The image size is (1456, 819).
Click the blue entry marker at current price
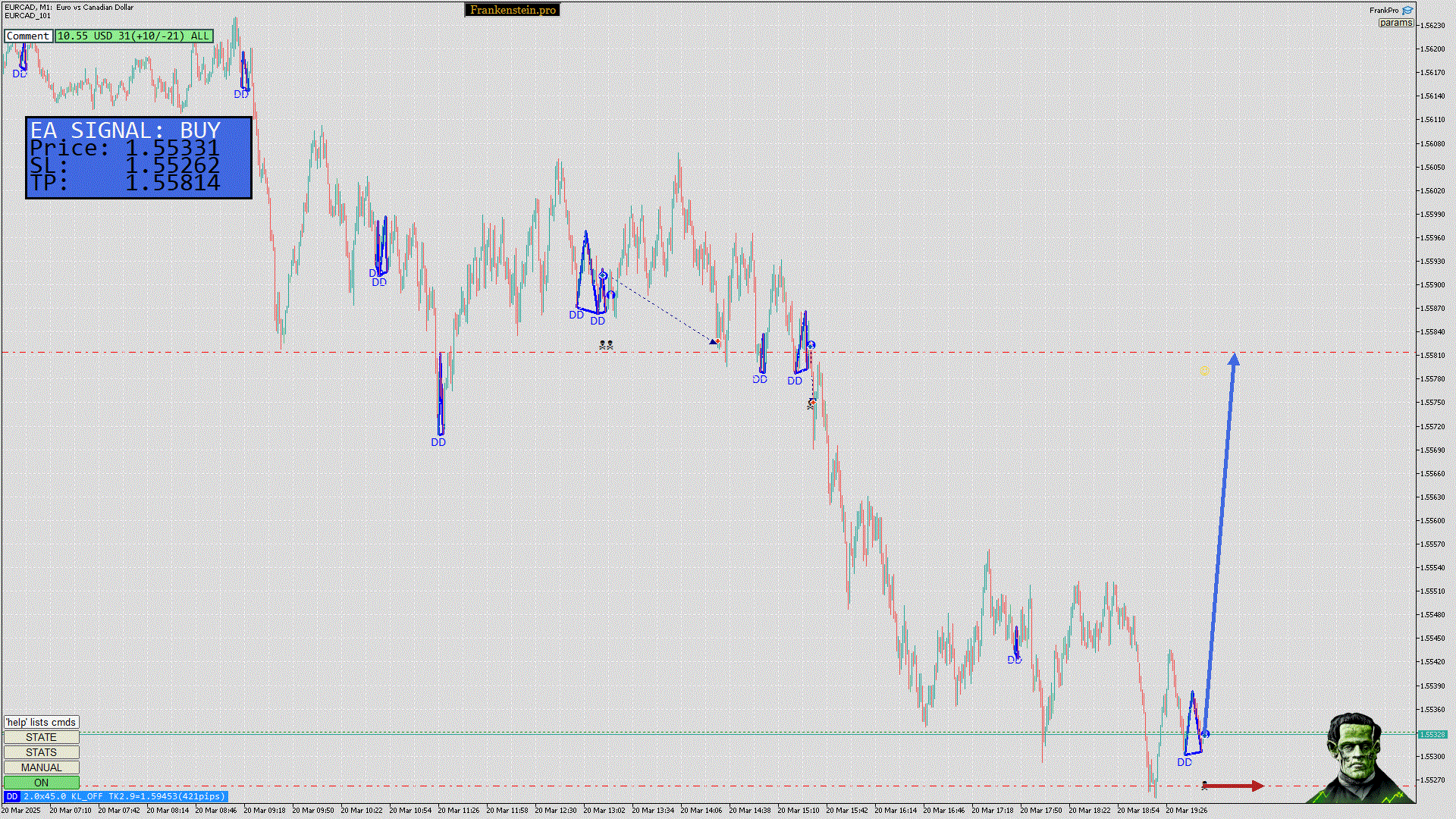pyautogui.click(x=1205, y=733)
